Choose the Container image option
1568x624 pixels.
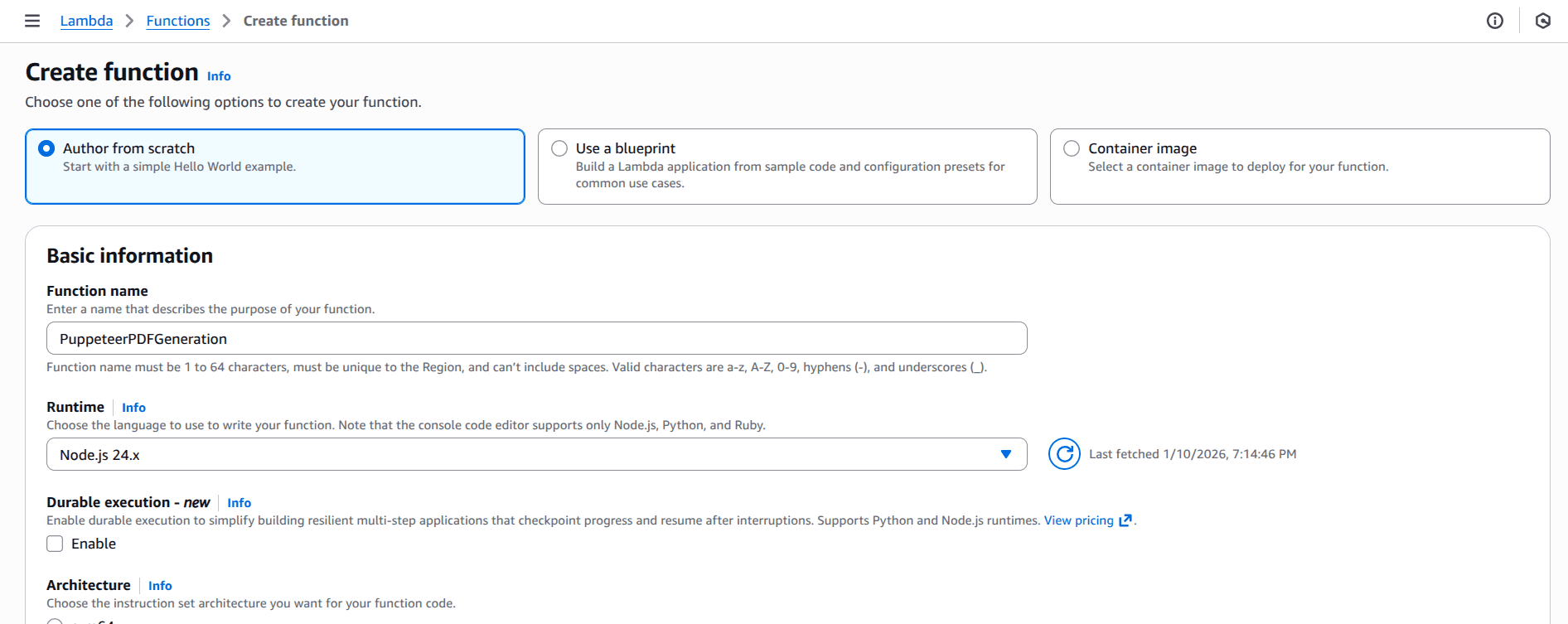tap(1072, 148)
